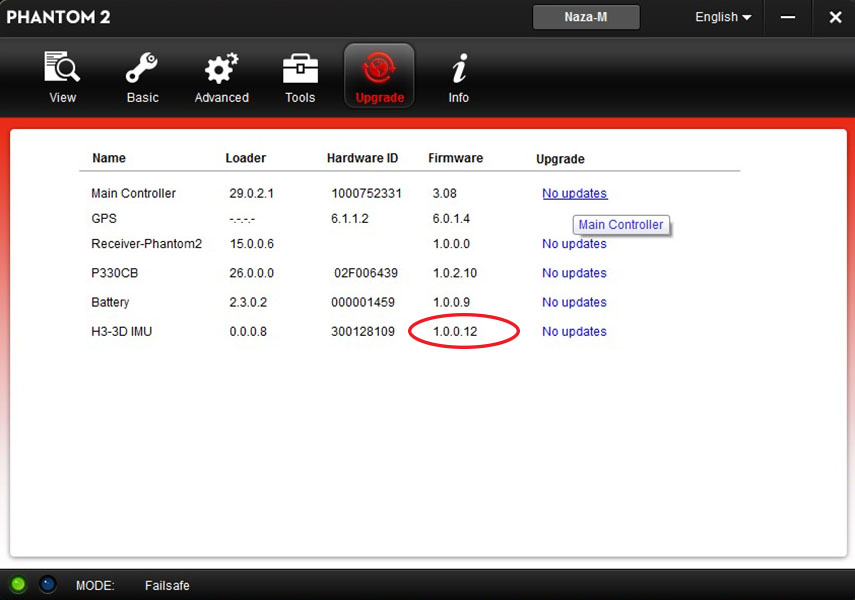Click the Name column header

(x=109, y=158)
